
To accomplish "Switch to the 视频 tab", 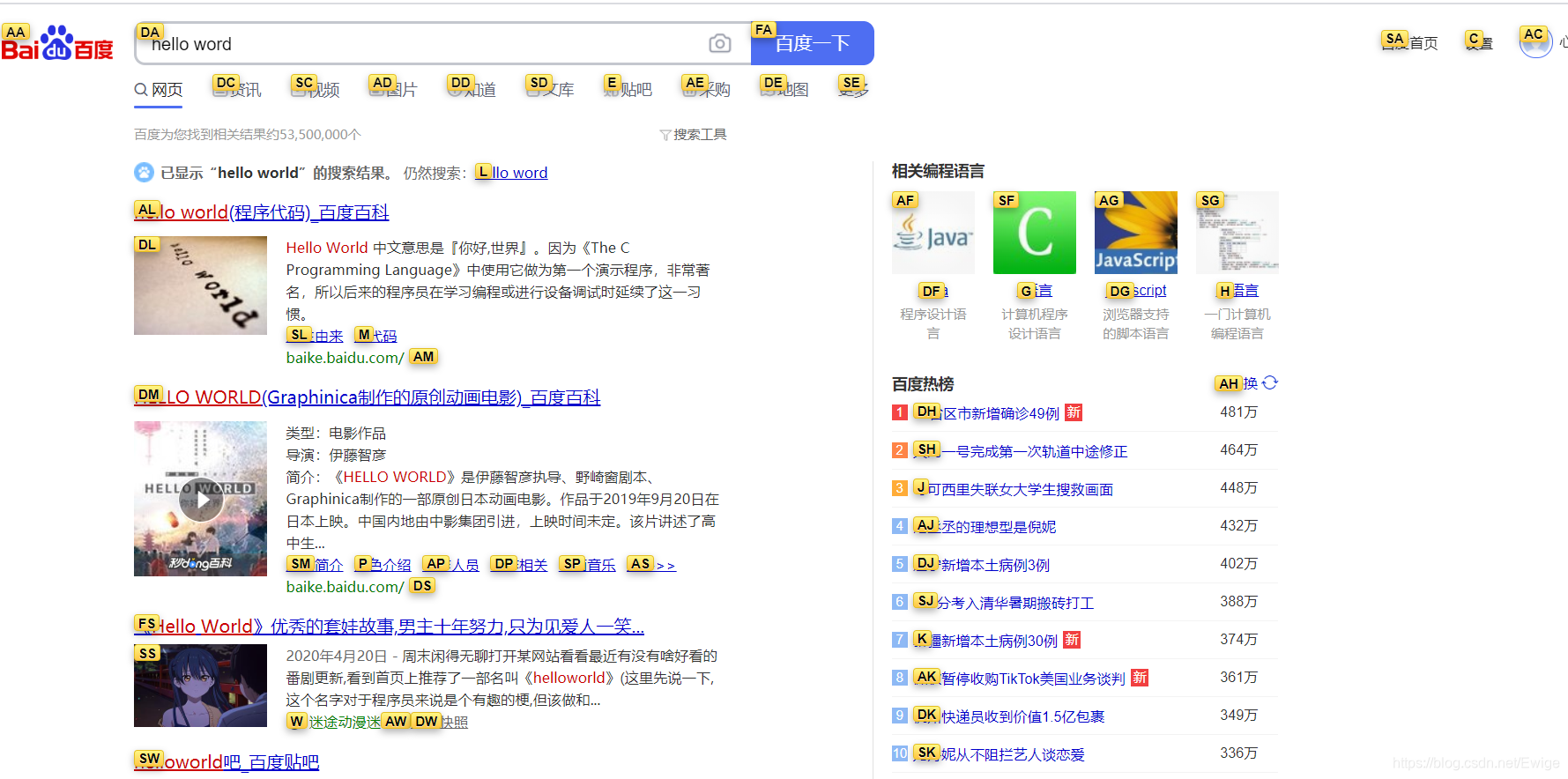I will coord(316,89).
